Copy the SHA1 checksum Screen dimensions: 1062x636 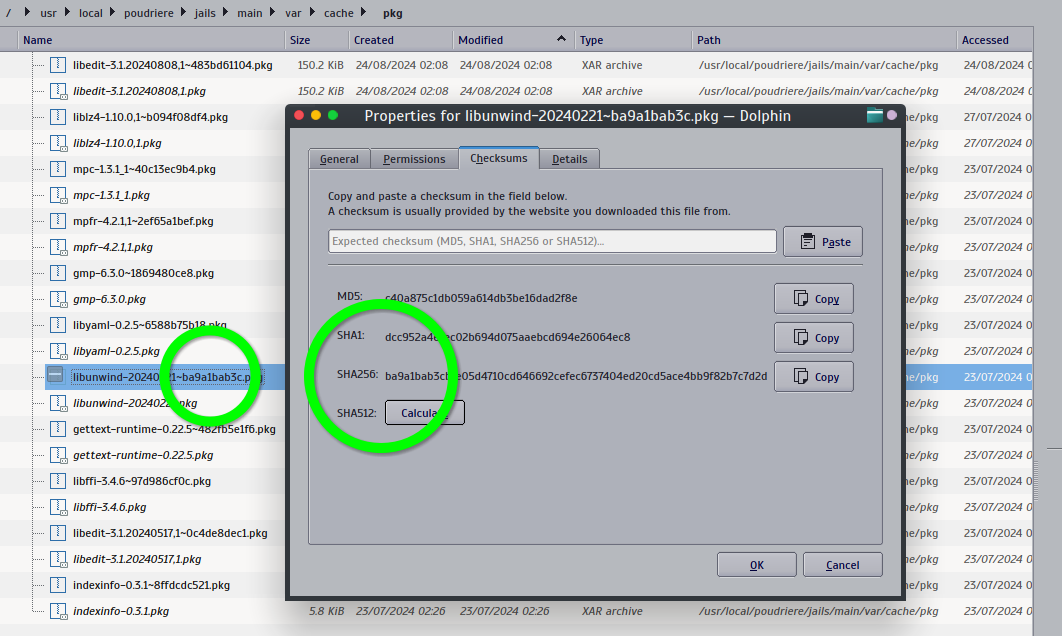coord(813,338)
